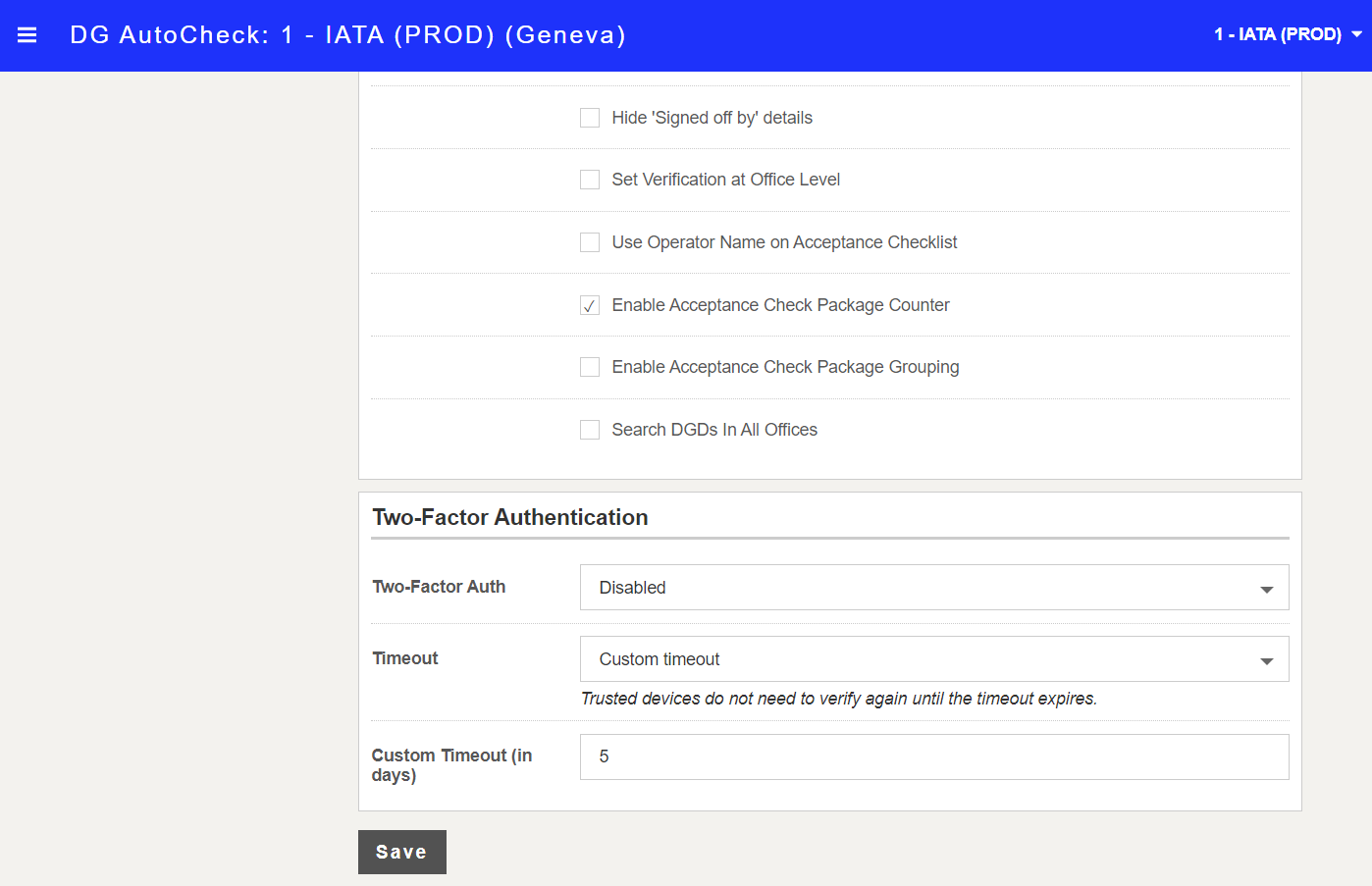The image size is (1372, 886).
Task: Click the Custom Timeout (in days) label
Action: tap(451, 765)
